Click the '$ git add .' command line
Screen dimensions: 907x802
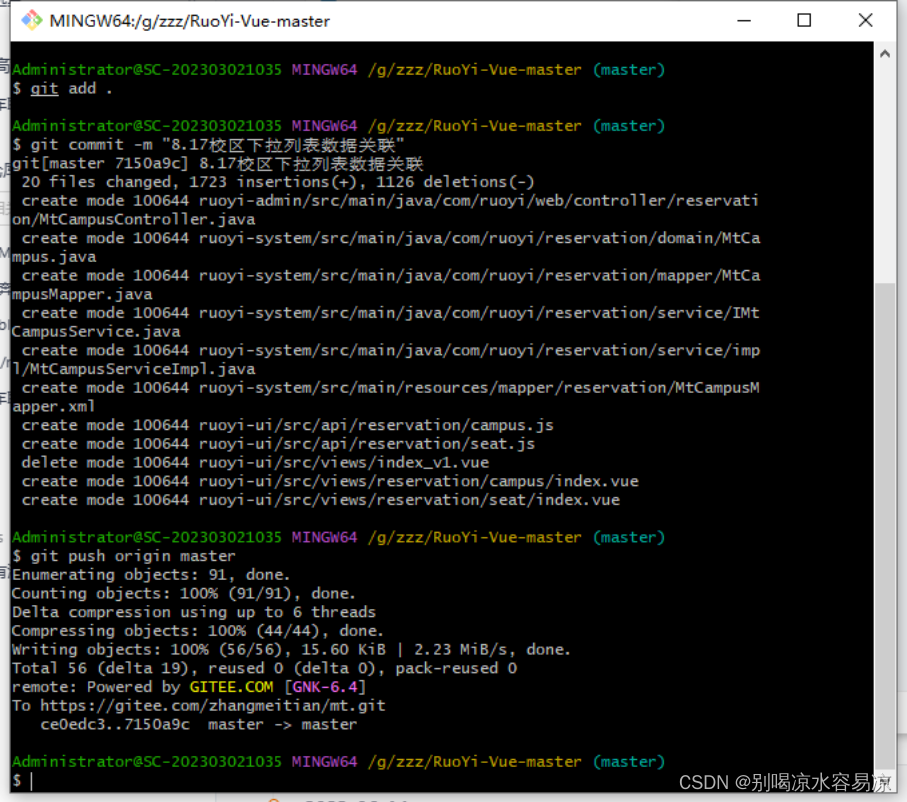(x=62, y=89)
